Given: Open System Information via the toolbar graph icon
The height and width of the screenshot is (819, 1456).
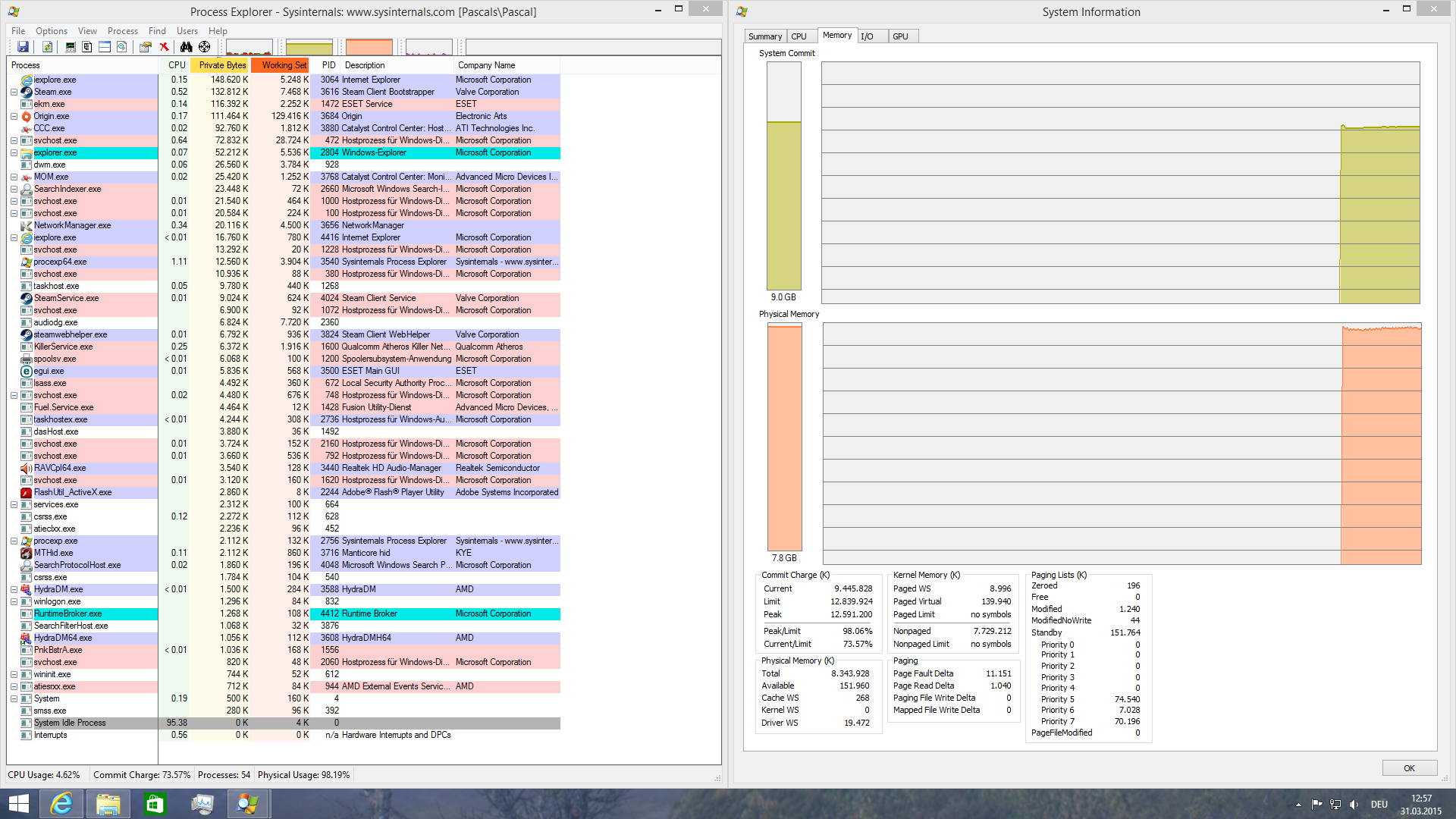Looking at the screenshot, I should point(71,47).
